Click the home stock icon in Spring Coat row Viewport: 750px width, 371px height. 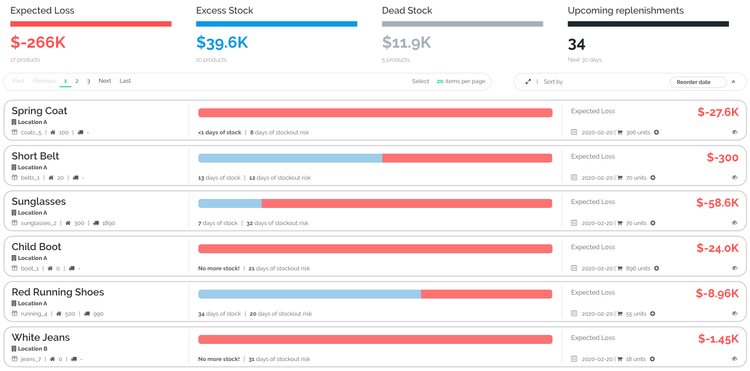tap(53, 132)
